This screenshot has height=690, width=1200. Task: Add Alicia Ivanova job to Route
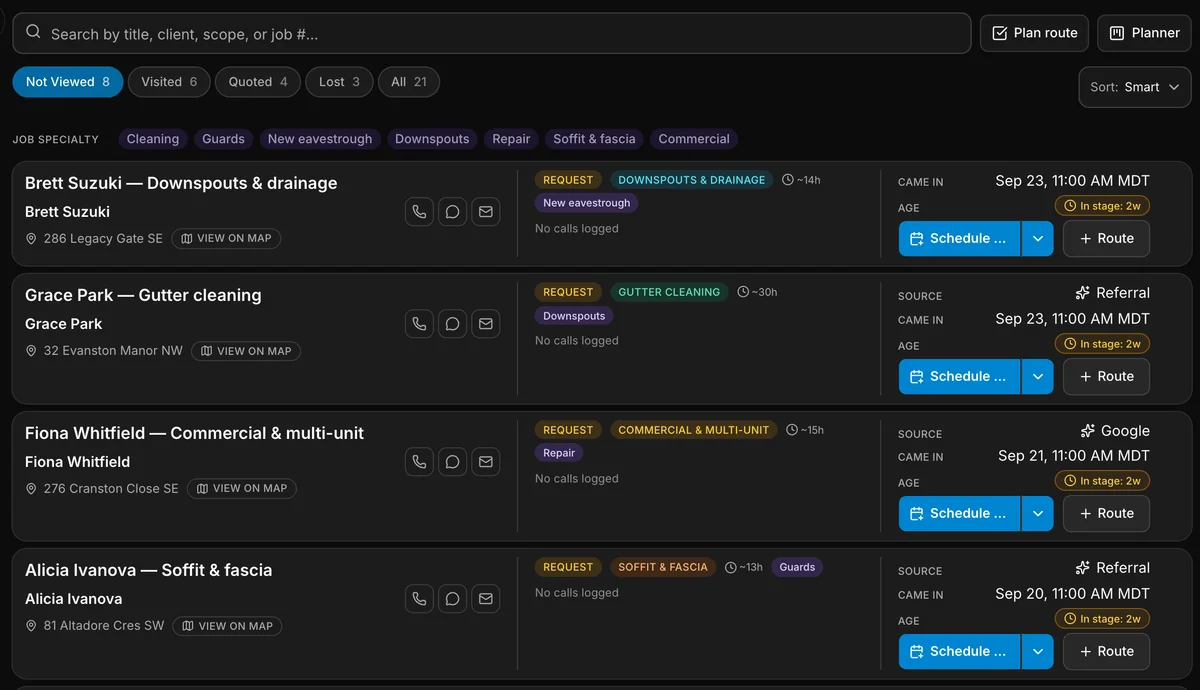coord(1106,651)
